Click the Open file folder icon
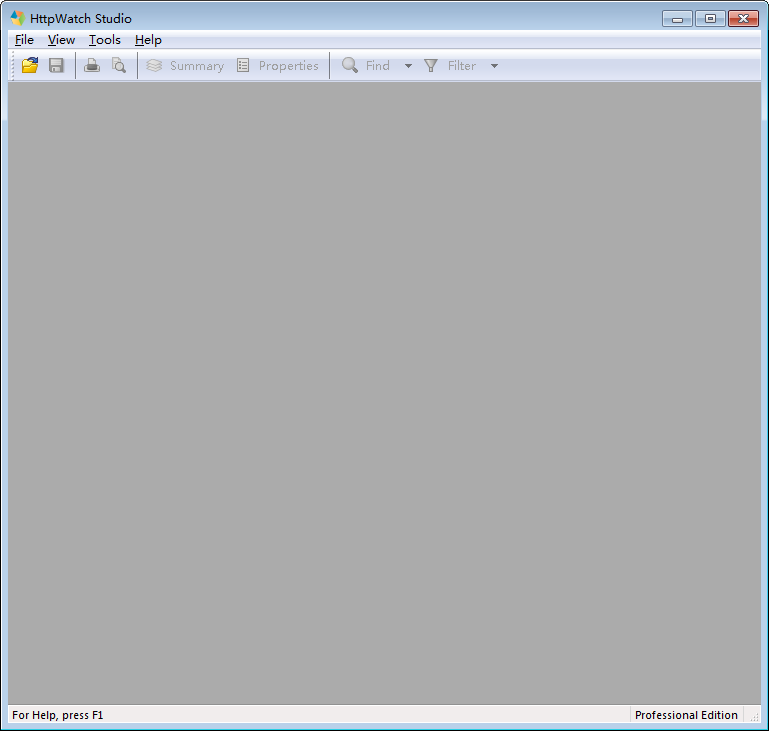This screenshot has width=769, height=731. (30, 66)
